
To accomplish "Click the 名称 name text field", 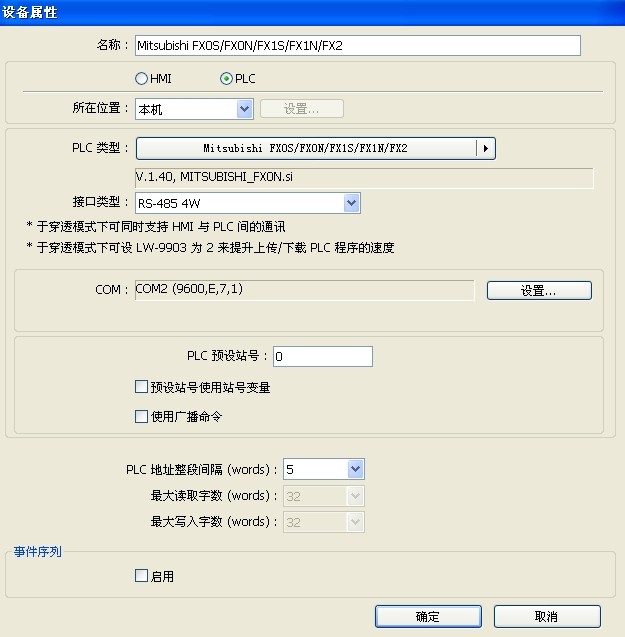I will [358, 46].
